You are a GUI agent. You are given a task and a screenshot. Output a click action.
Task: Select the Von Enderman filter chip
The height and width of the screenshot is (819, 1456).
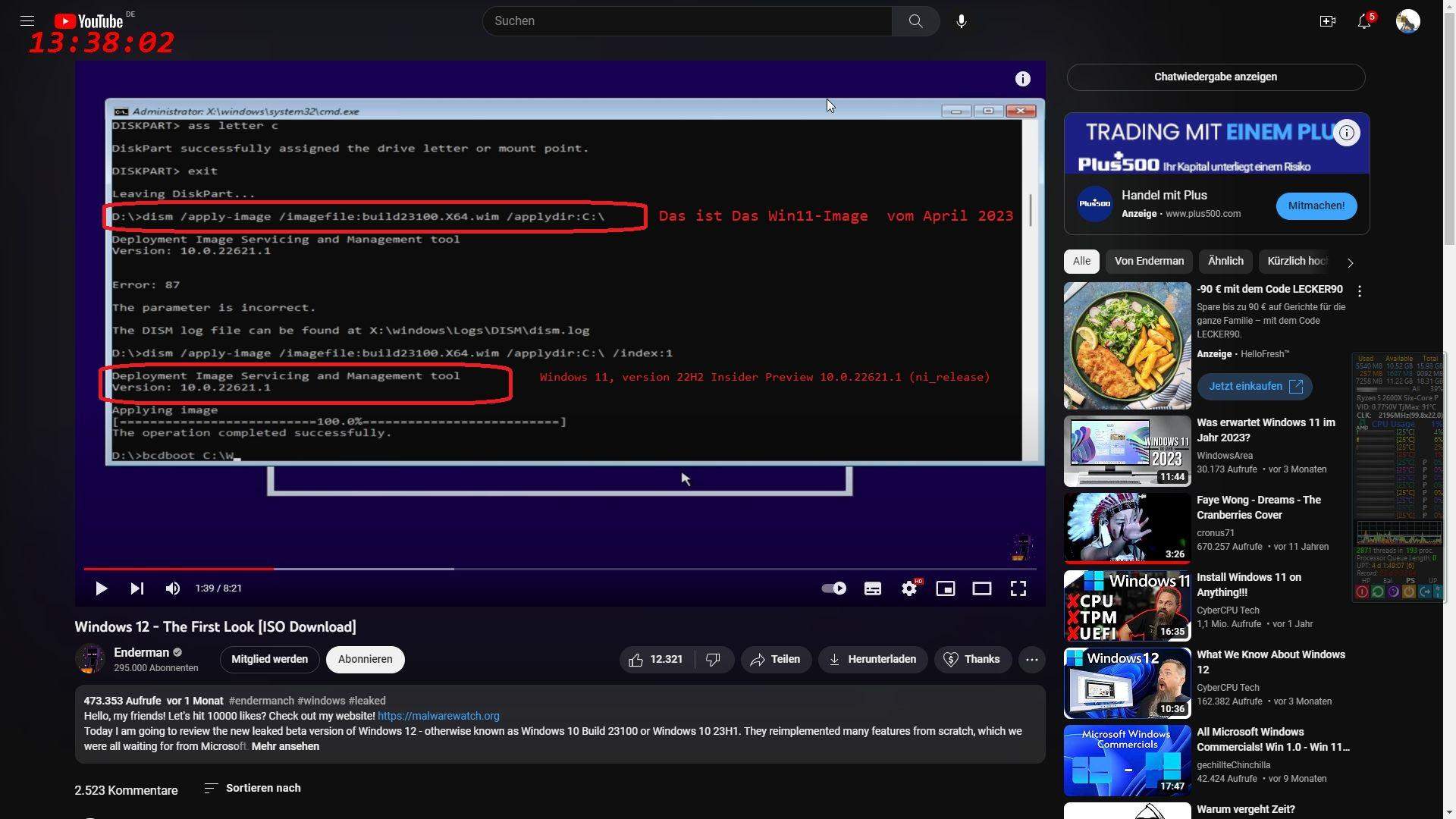click(1149, 261)
